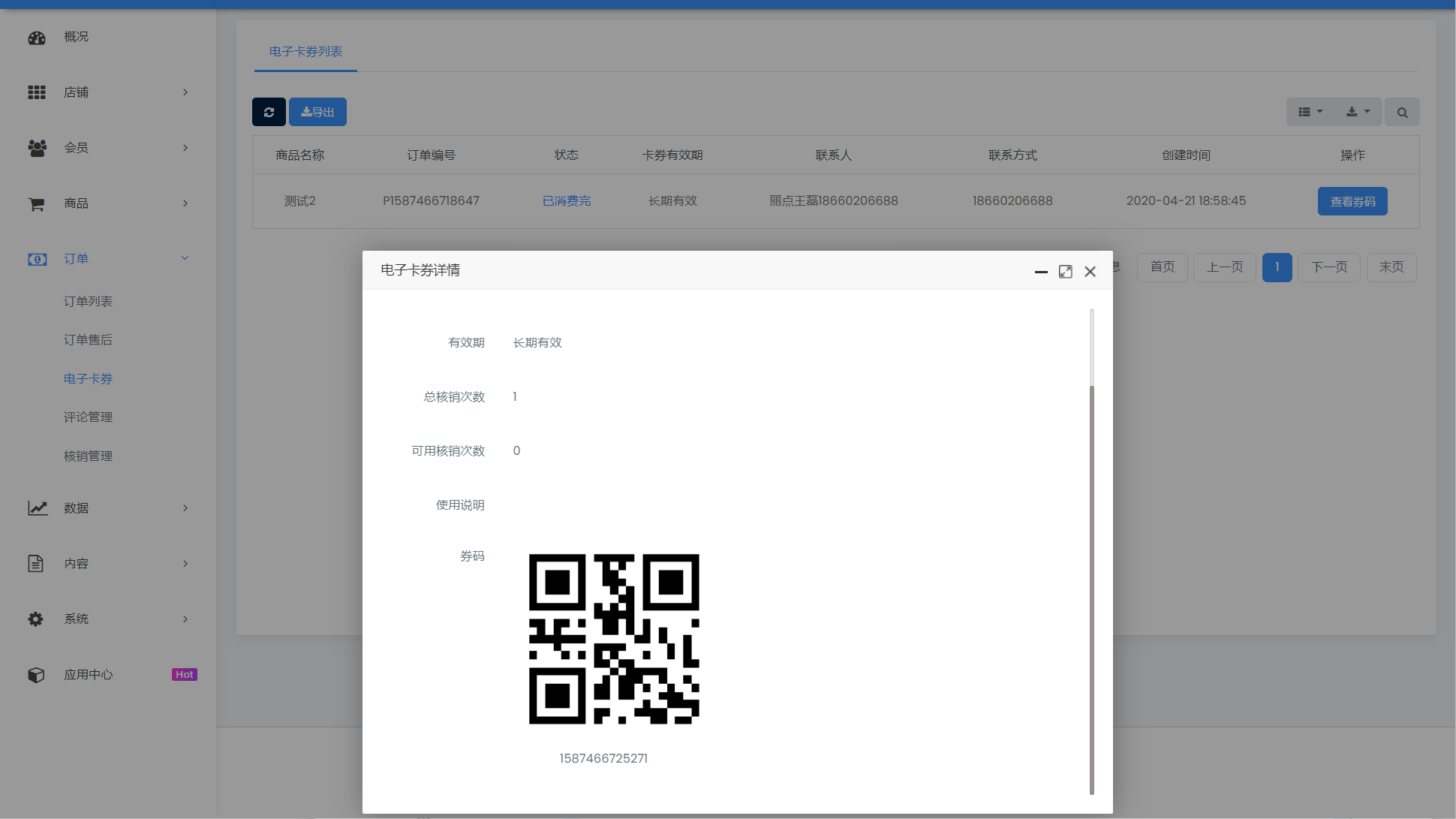Click the 已消费完 status link
The image size is (1456, 819).
click(x=567, y=201)
